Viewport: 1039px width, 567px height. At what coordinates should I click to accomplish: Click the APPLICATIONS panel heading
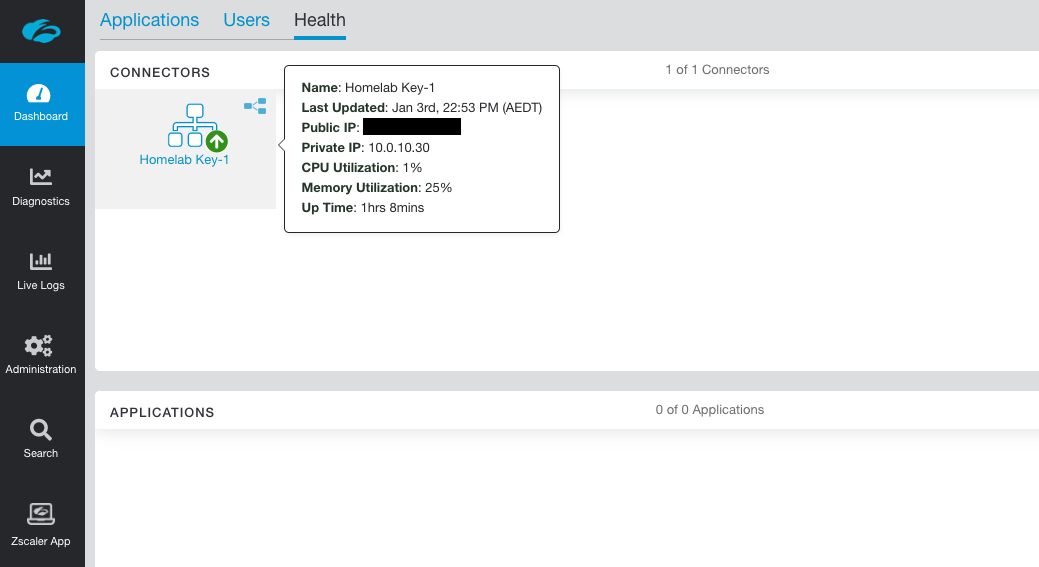point(162,413)
